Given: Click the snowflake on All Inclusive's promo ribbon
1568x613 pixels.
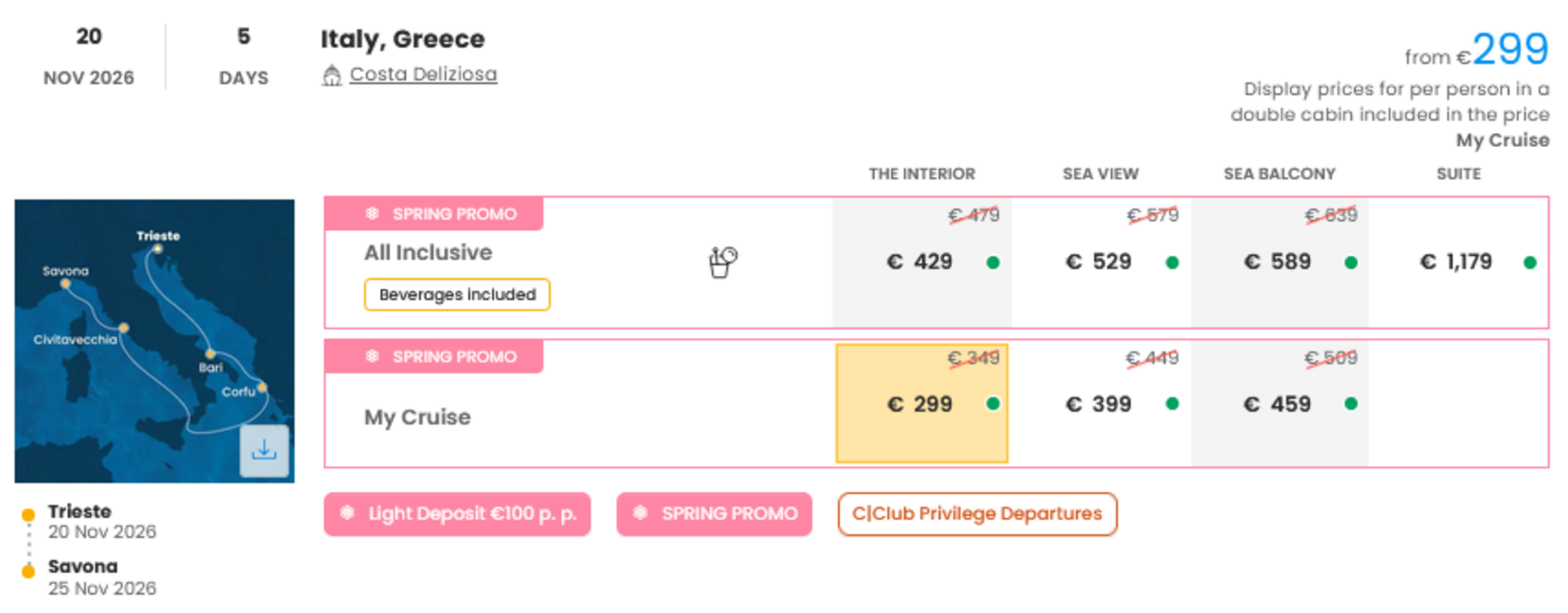Looking at the screenshot, I should tap(372, 214).
